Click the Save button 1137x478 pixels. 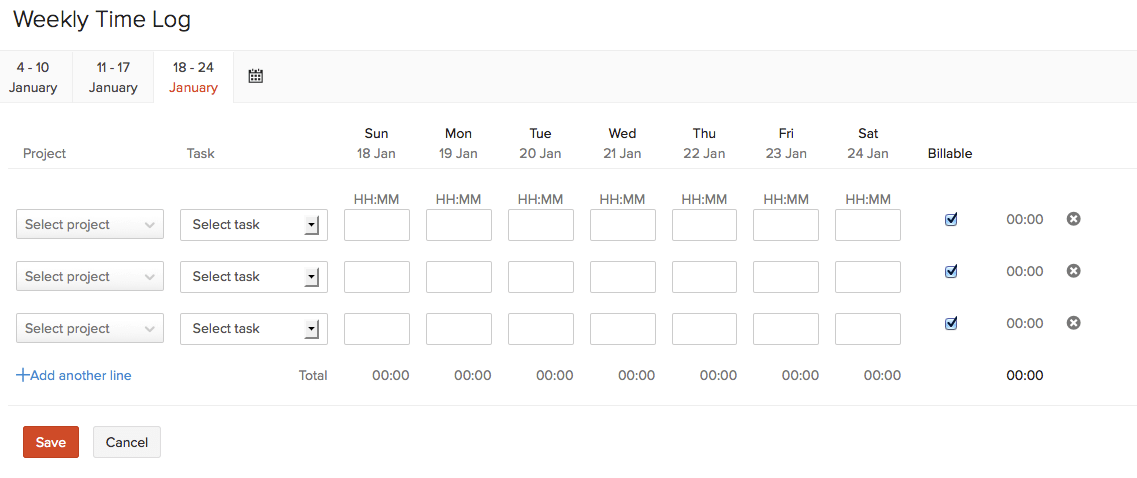[x=51, y=442]
